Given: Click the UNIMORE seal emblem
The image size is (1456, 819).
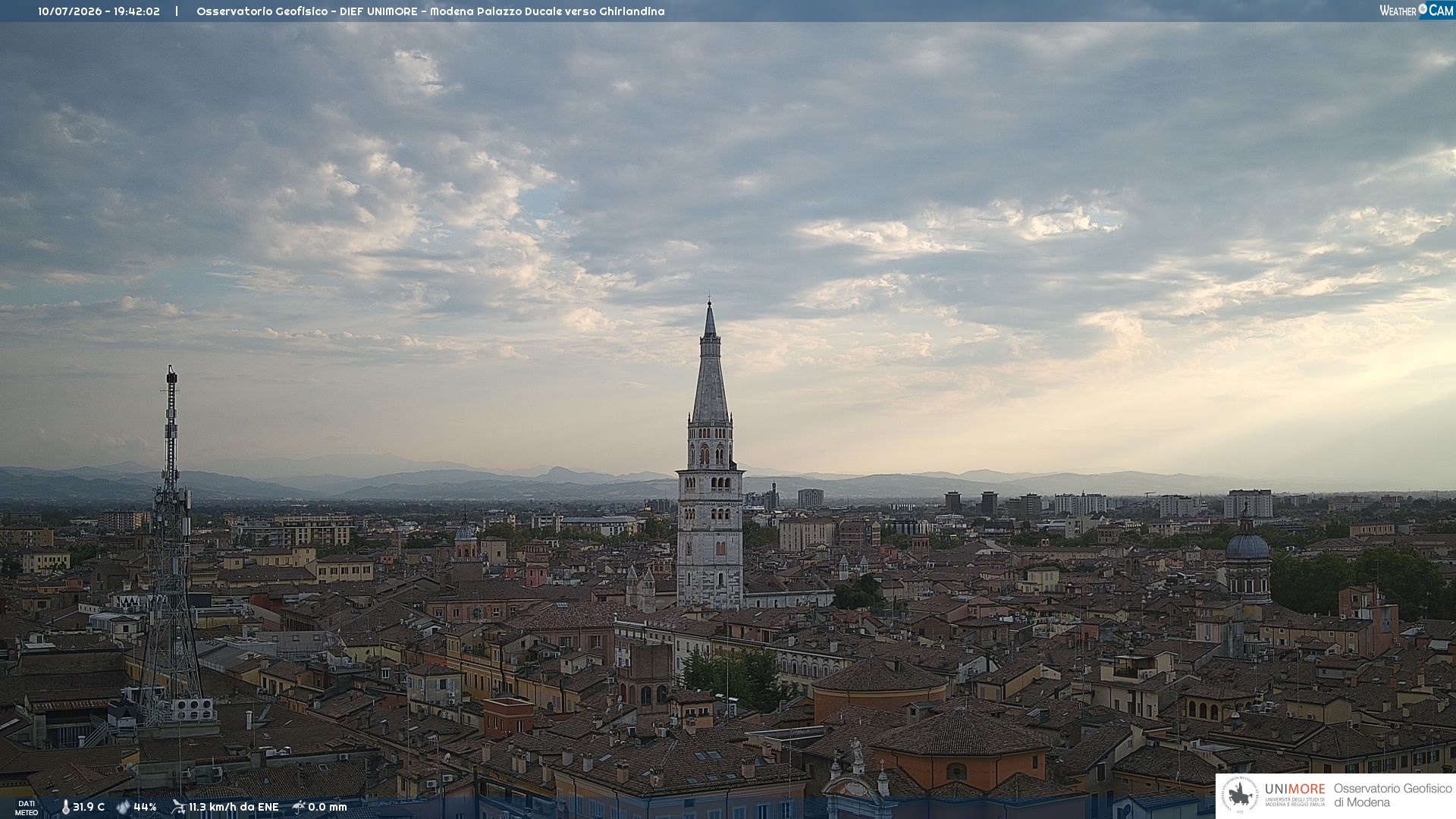Looking at the screenshot, I should point(1240,795).
